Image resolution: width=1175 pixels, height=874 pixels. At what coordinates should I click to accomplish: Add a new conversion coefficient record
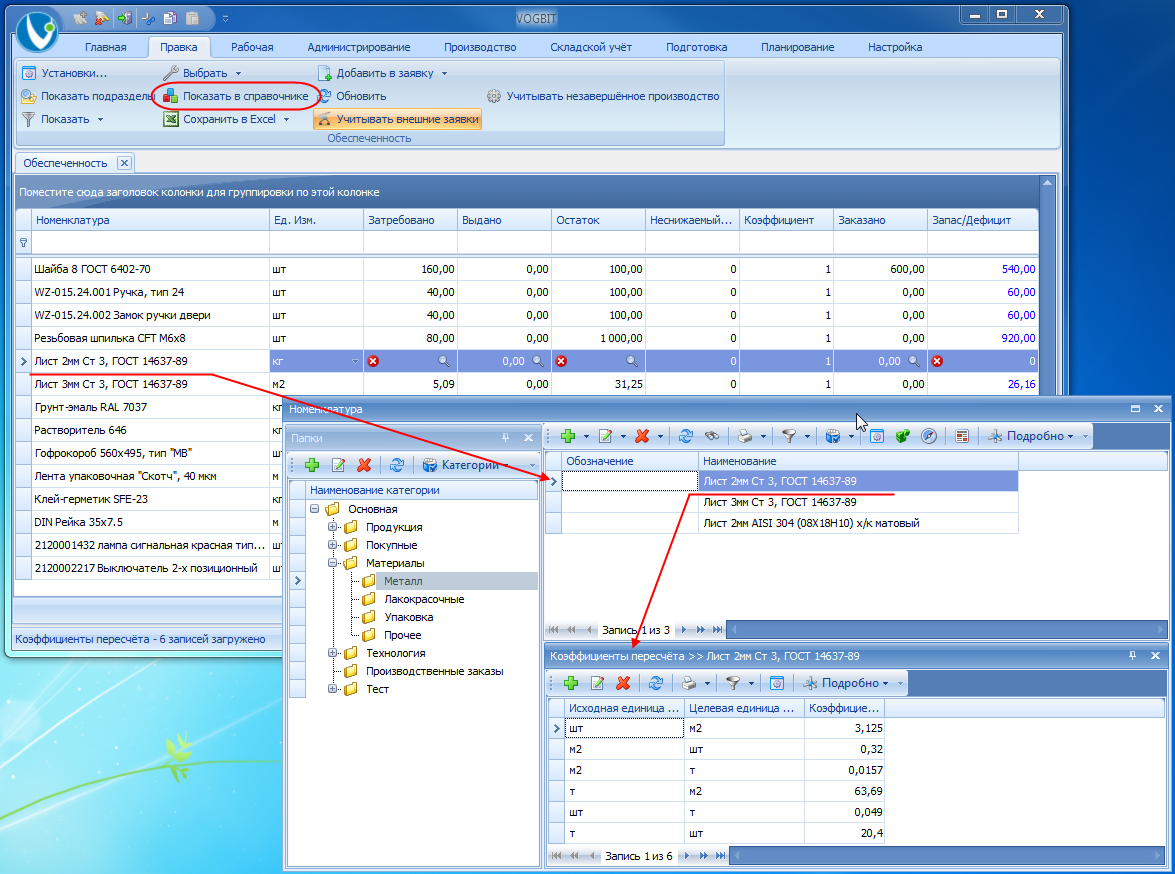(x=571, y=683)
